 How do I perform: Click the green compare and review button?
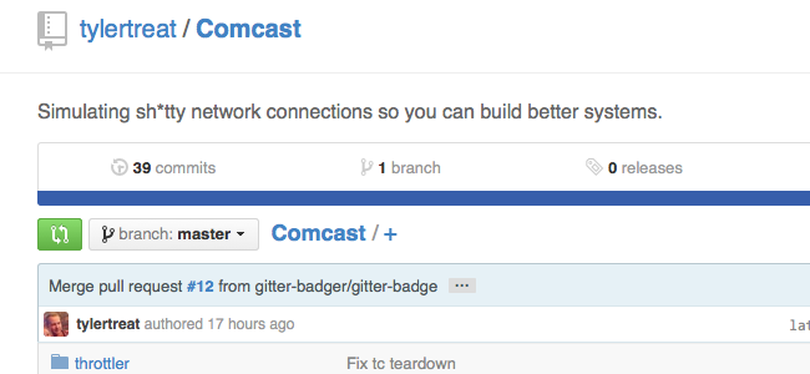60,235
